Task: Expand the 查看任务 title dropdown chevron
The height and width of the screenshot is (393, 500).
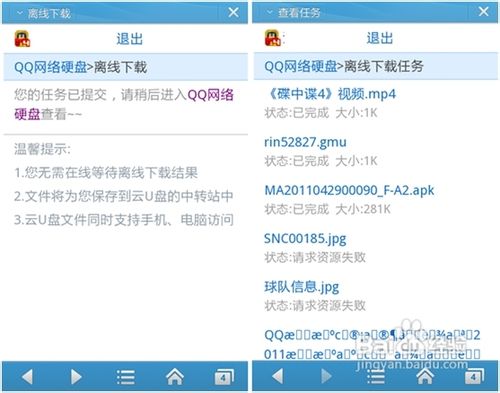Action: 269,12
